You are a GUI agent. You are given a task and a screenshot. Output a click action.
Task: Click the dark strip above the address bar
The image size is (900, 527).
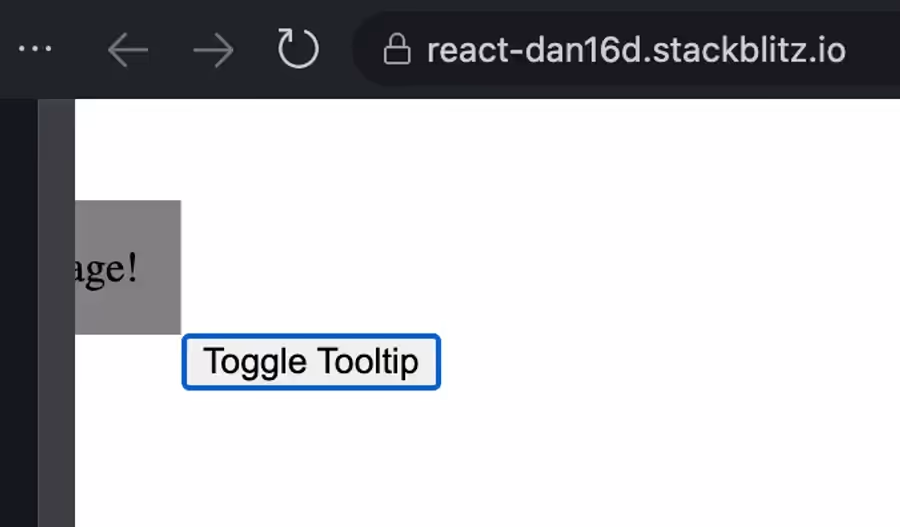point(450,5)
